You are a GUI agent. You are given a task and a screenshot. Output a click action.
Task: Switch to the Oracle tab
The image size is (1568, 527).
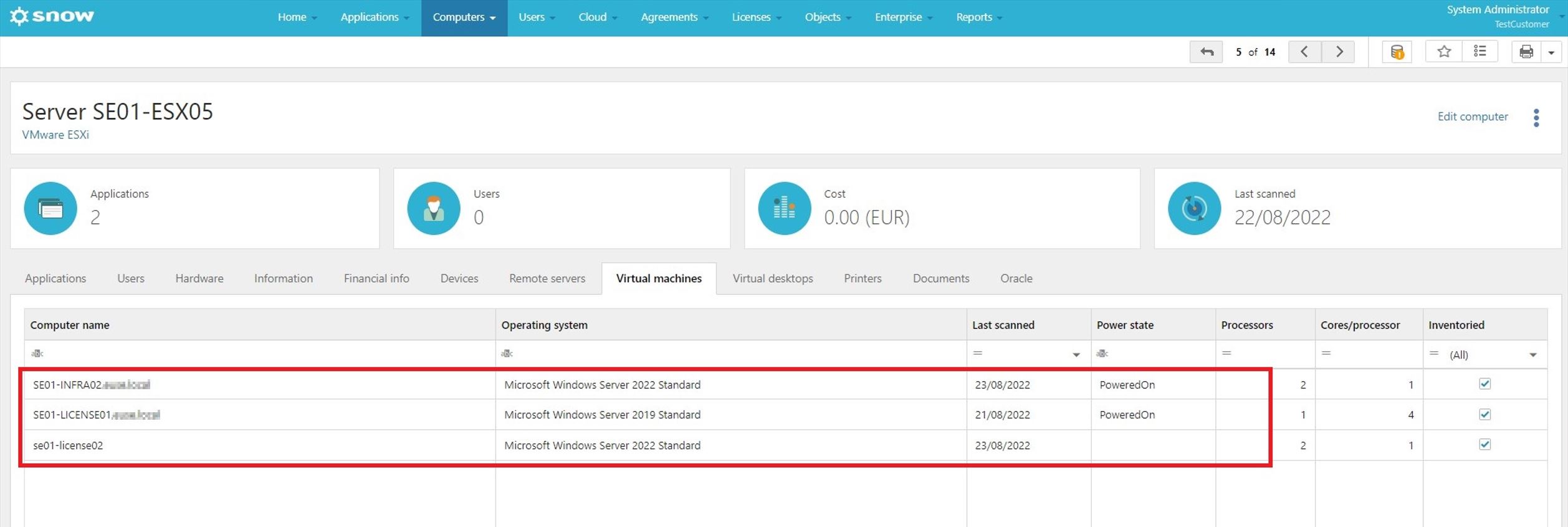(x=1016, y=279)
